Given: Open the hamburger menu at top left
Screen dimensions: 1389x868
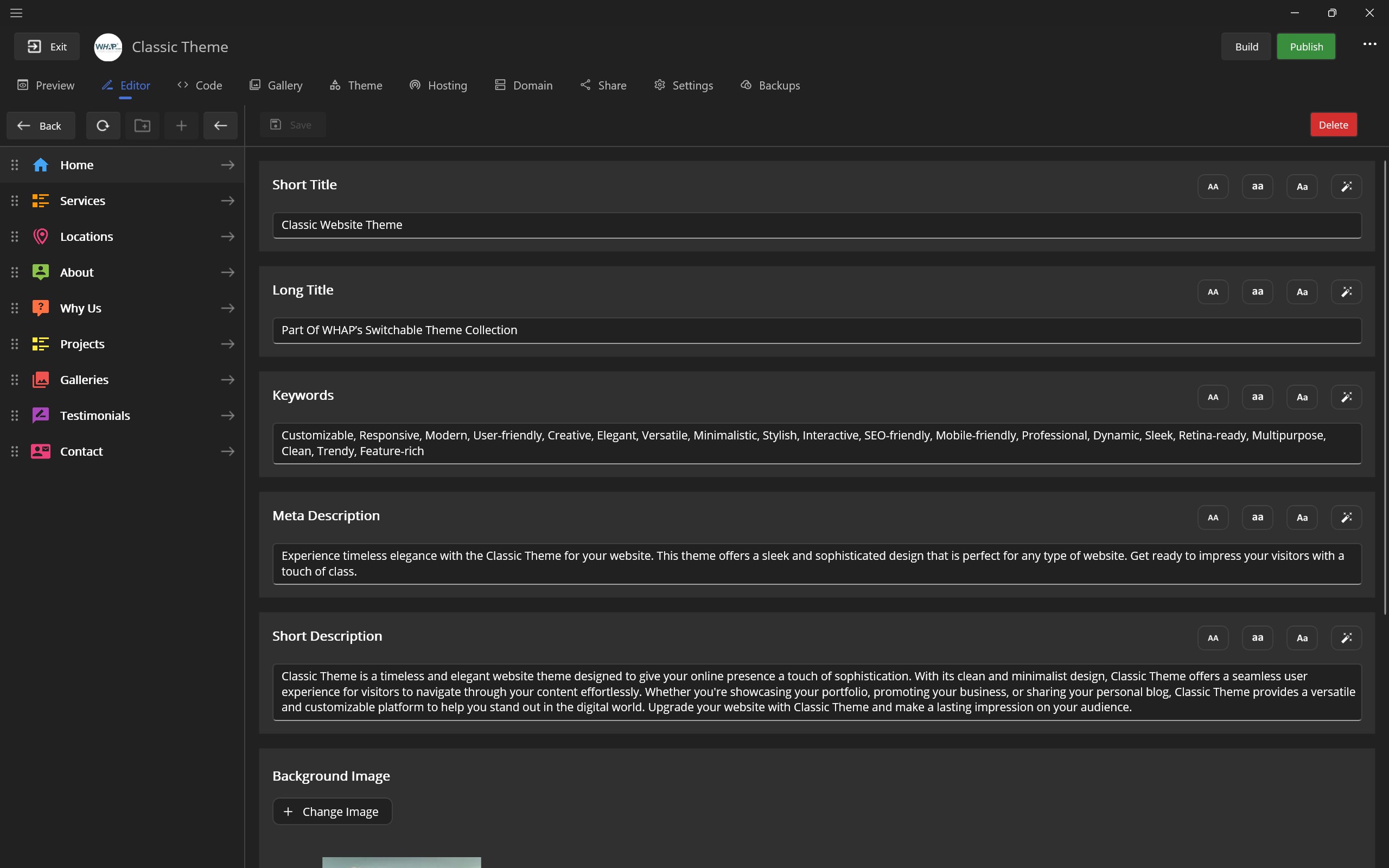Looking at the screenshot, I should (x=16, y=12).
